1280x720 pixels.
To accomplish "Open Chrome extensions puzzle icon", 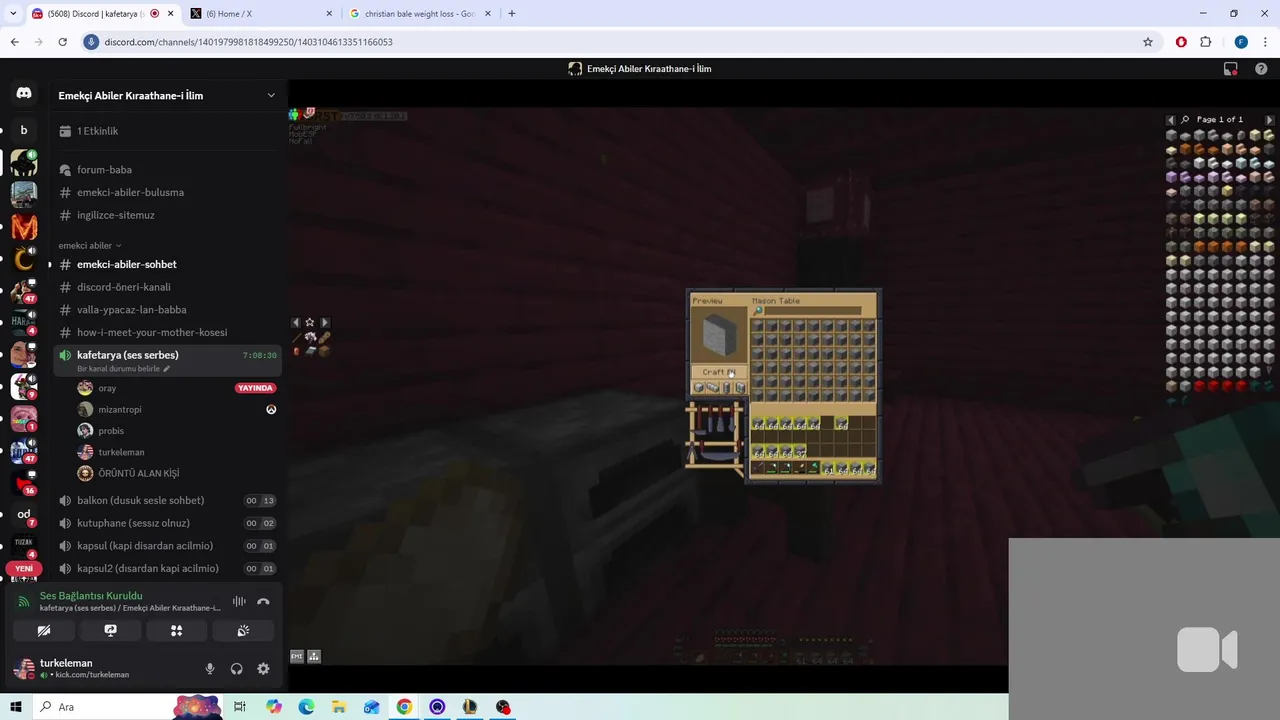I will 1205,42.
